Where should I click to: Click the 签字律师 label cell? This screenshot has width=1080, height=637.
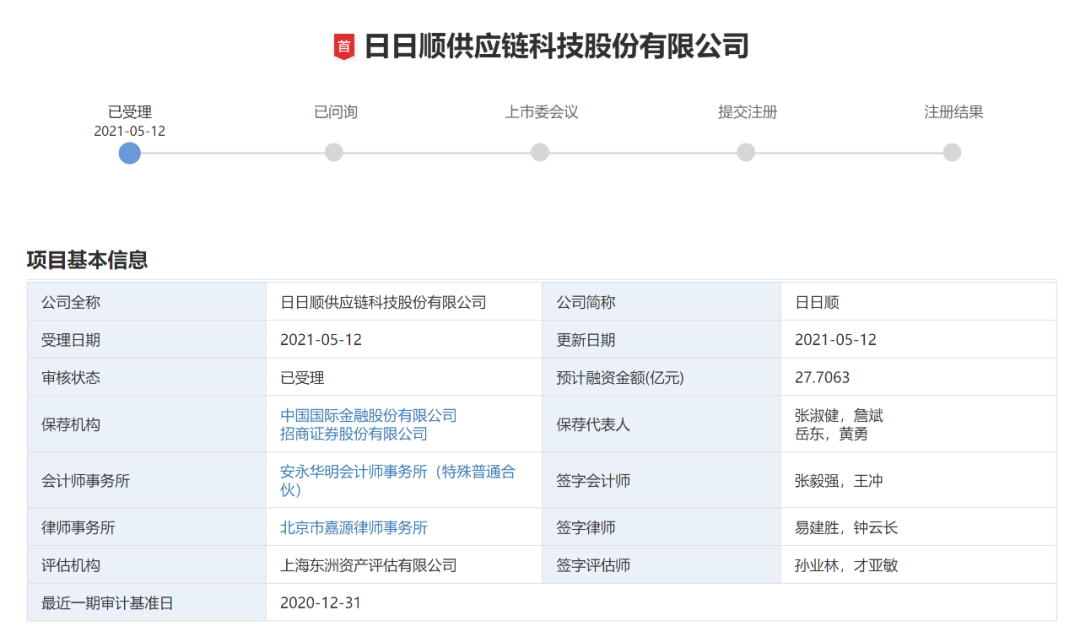[661, 527]
